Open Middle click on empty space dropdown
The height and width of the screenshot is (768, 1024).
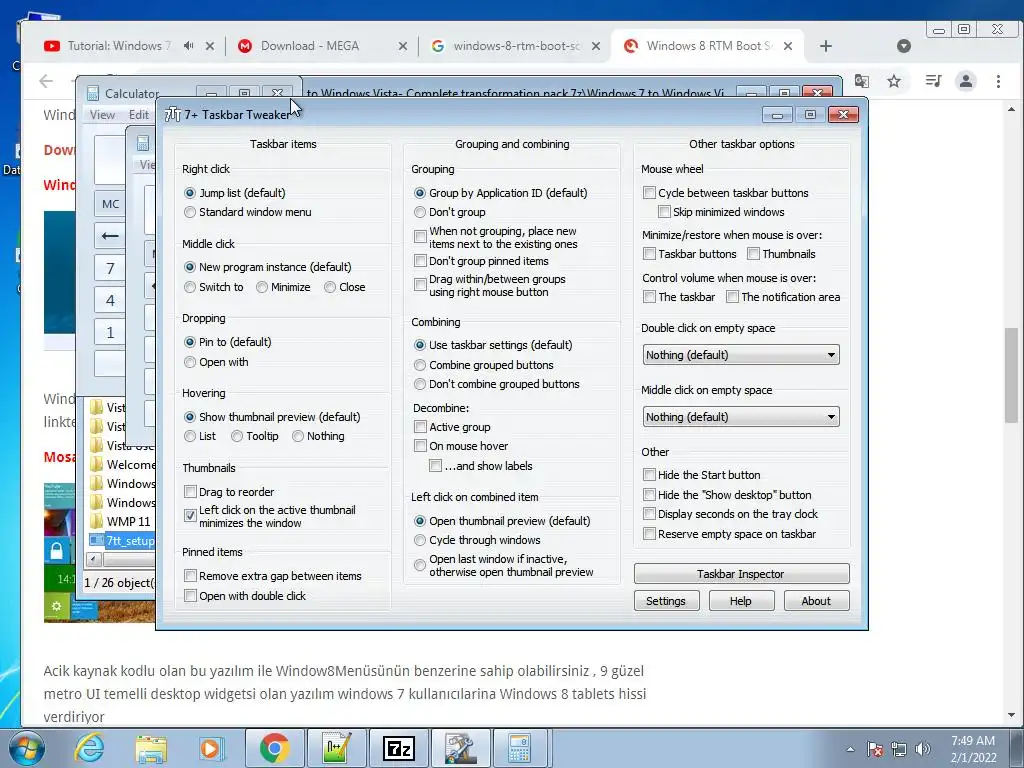[x=741, y=417]
